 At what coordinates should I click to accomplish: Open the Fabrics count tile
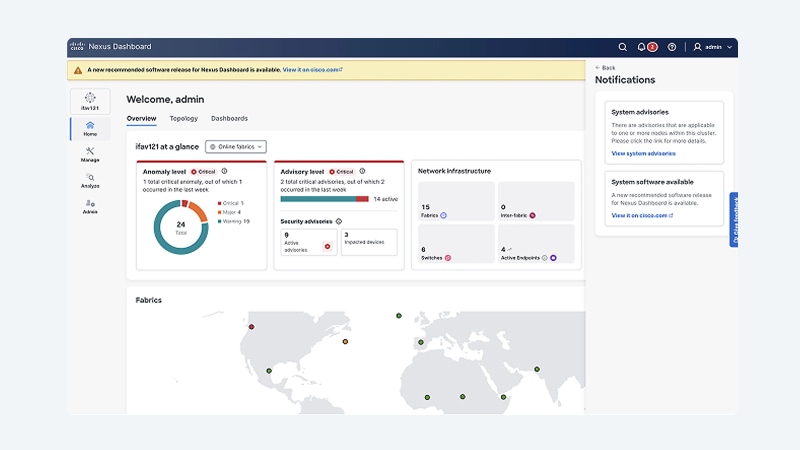pos(456,201)
